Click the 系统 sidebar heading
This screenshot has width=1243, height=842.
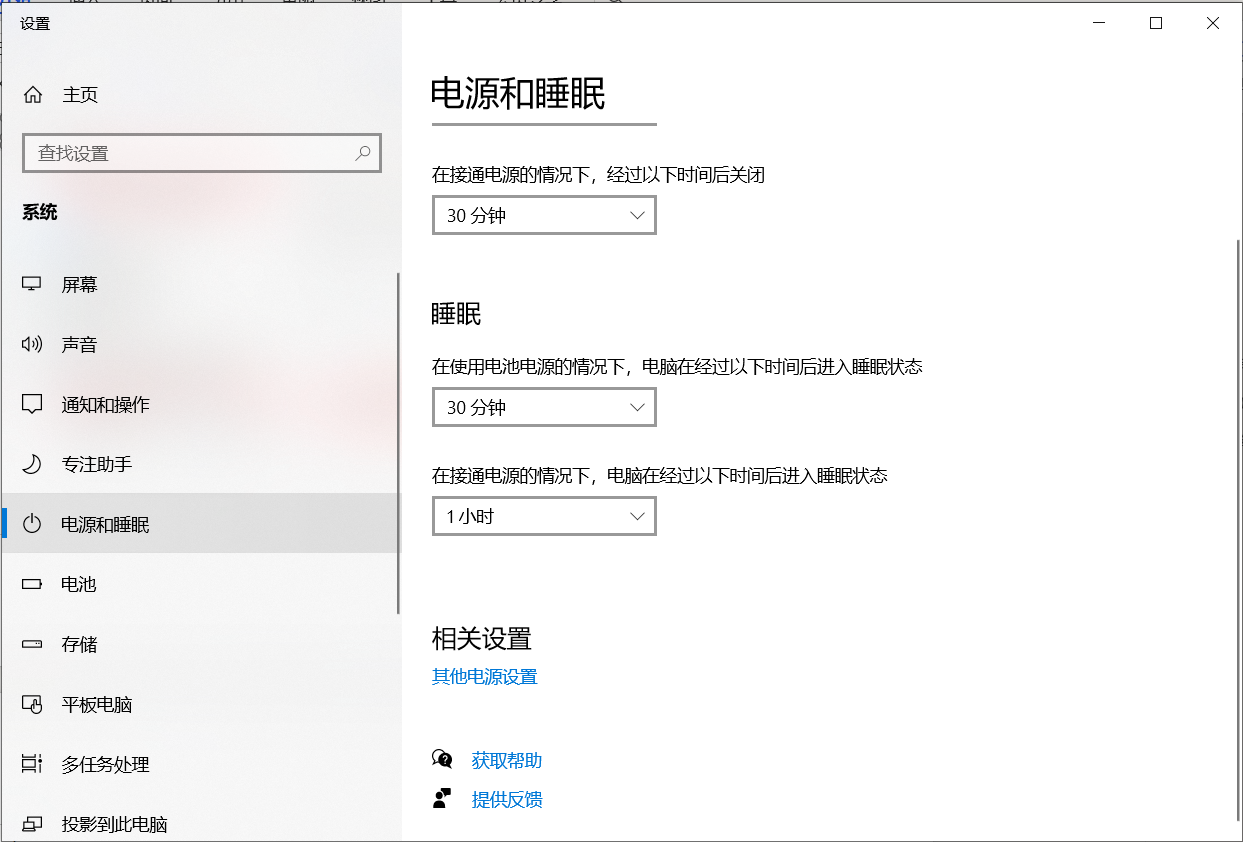coord(40,212)
